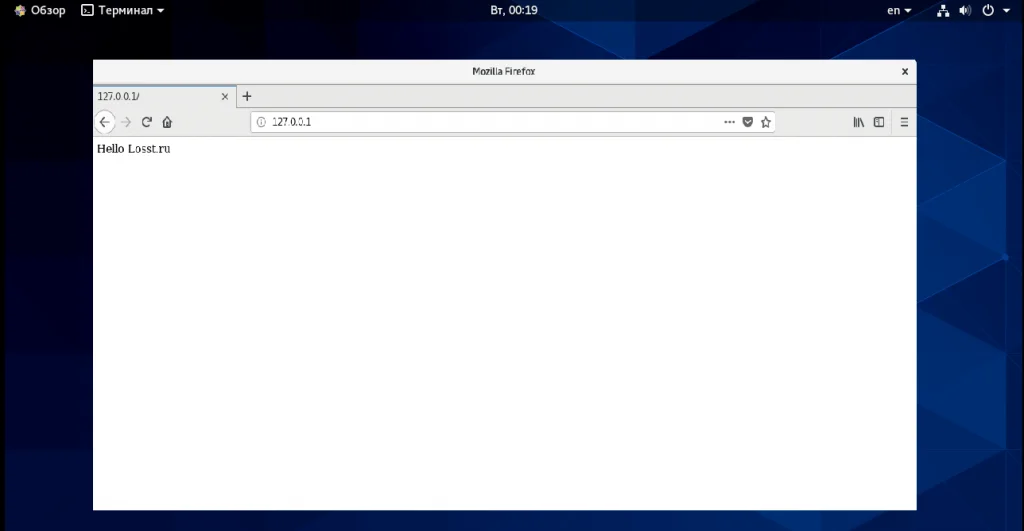Click the Hello Losst.ru page text
1024x531 pixels.
(x=134, y=149)
